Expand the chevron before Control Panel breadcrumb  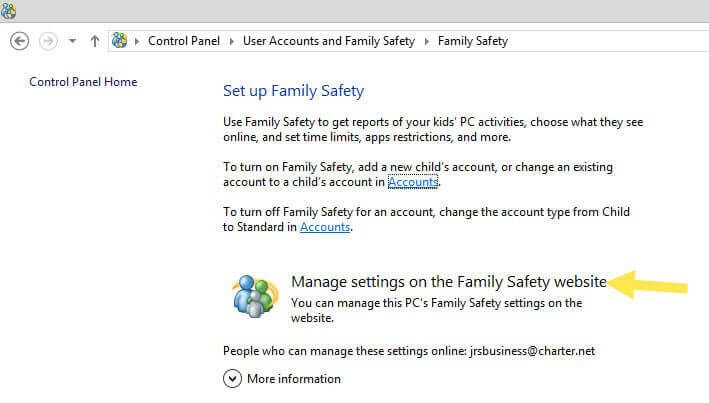tap(139, 41)
